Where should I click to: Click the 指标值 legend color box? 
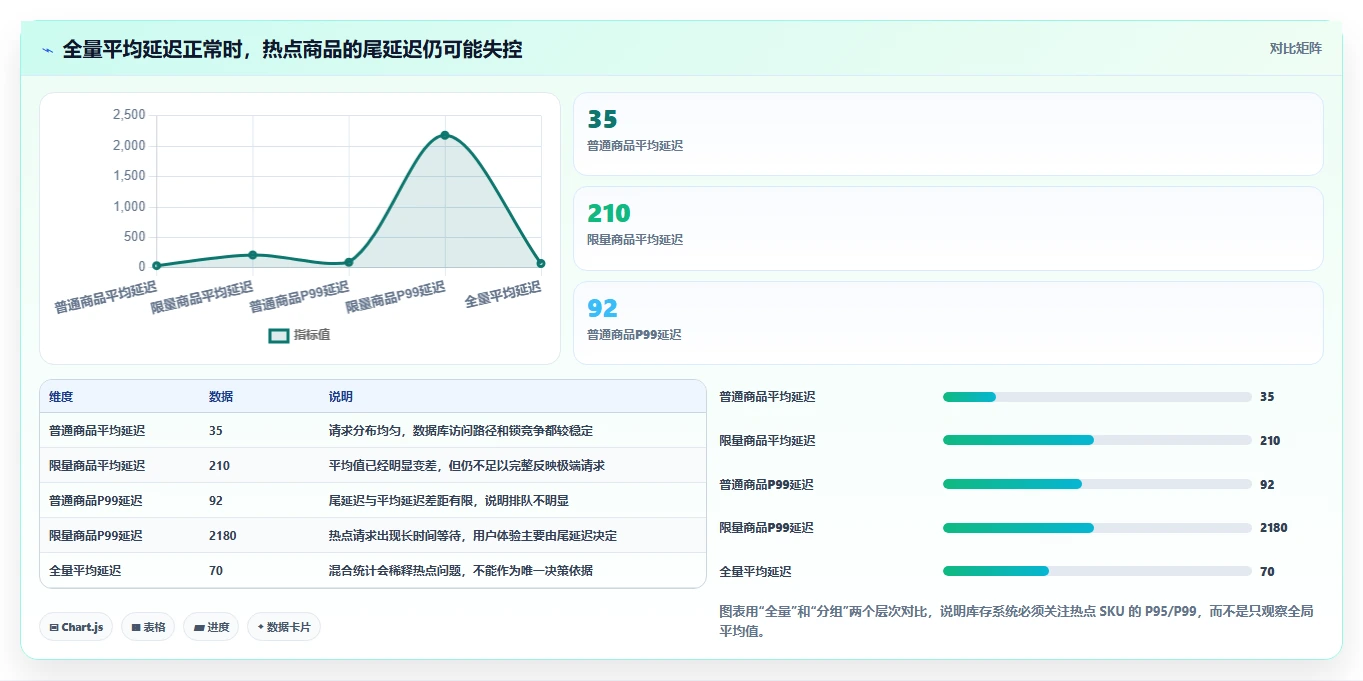(279, 335)
